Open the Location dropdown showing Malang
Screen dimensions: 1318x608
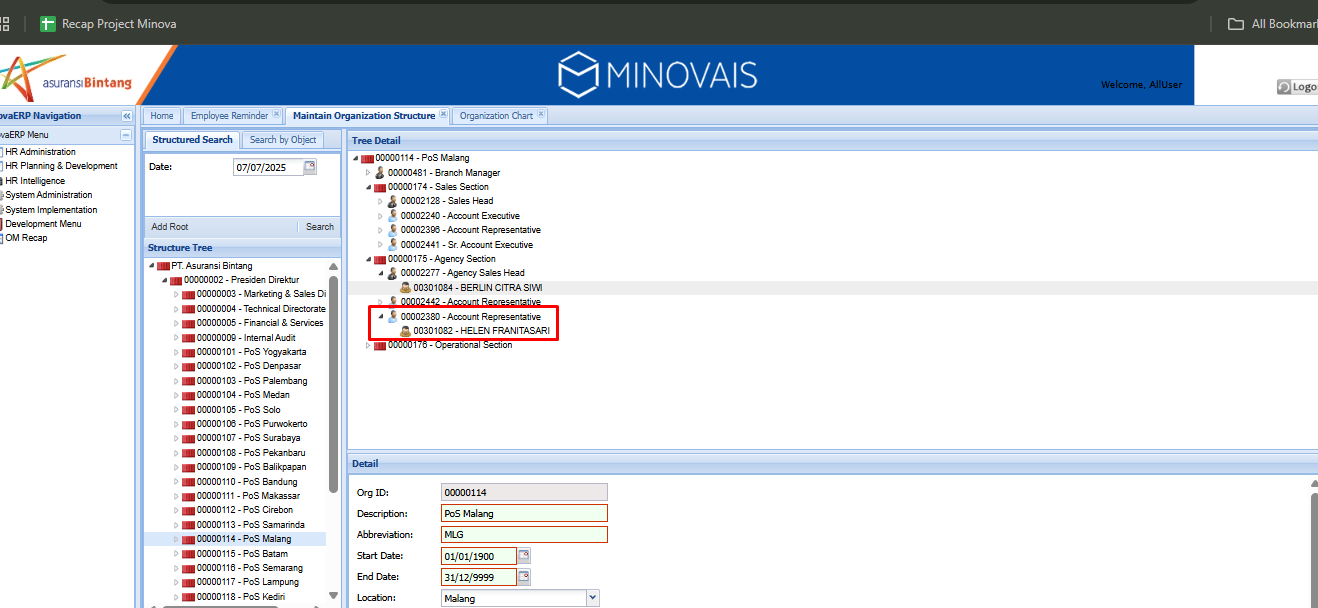593,598
